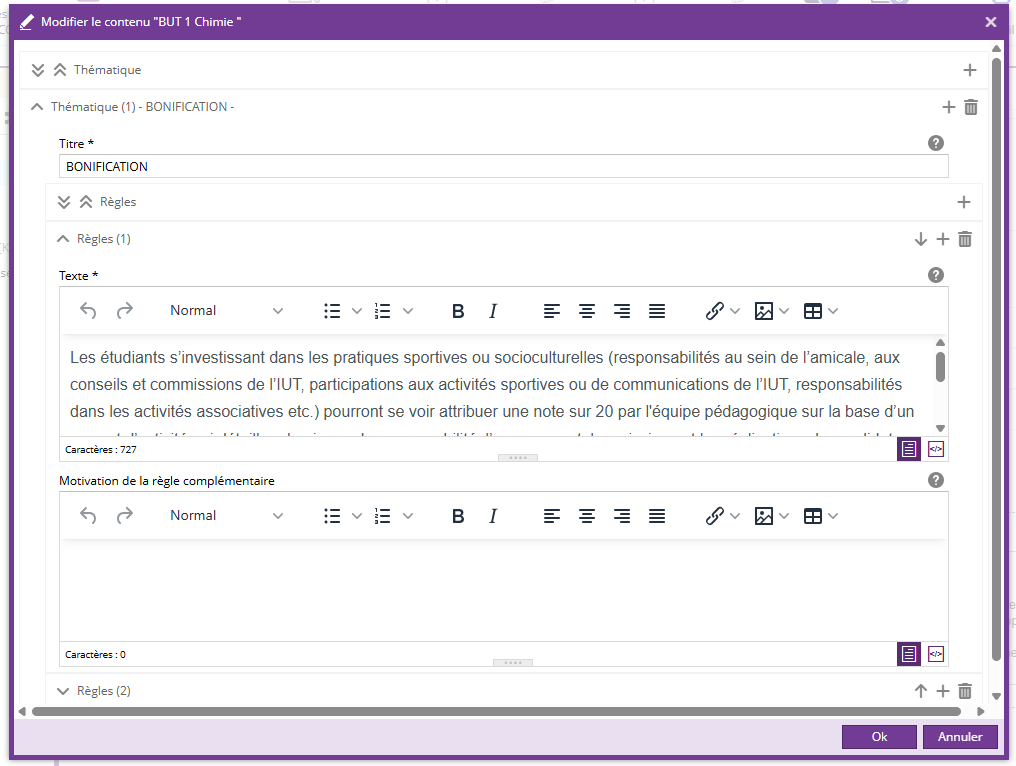1016x766 pixels.
Task: Switch Texte editor to source code view
Action: [x=936, y=449]
